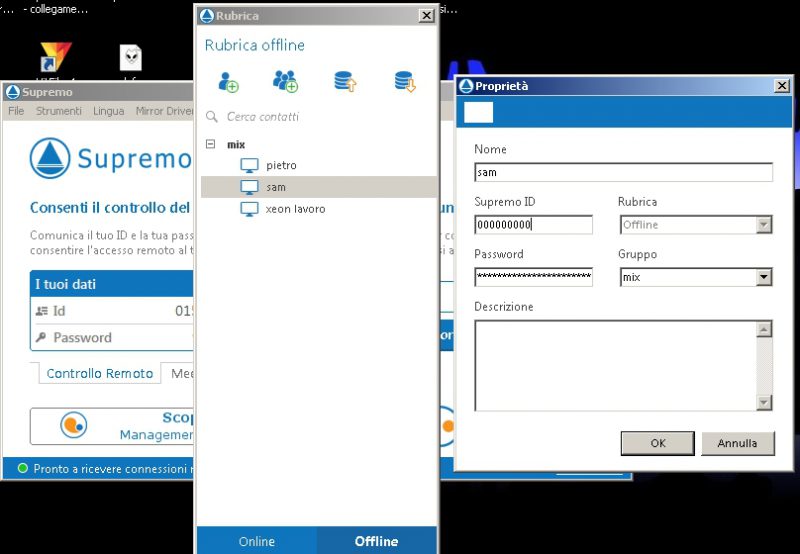
Task: Close the Rubrica window
Action: 426,16
